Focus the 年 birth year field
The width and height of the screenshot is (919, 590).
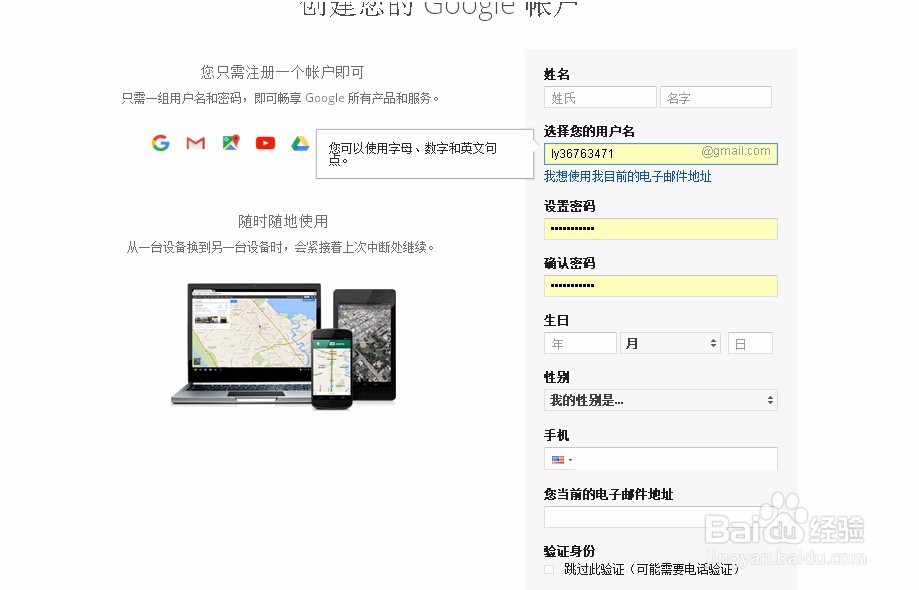pyautogui.click(x=580, y=343)
